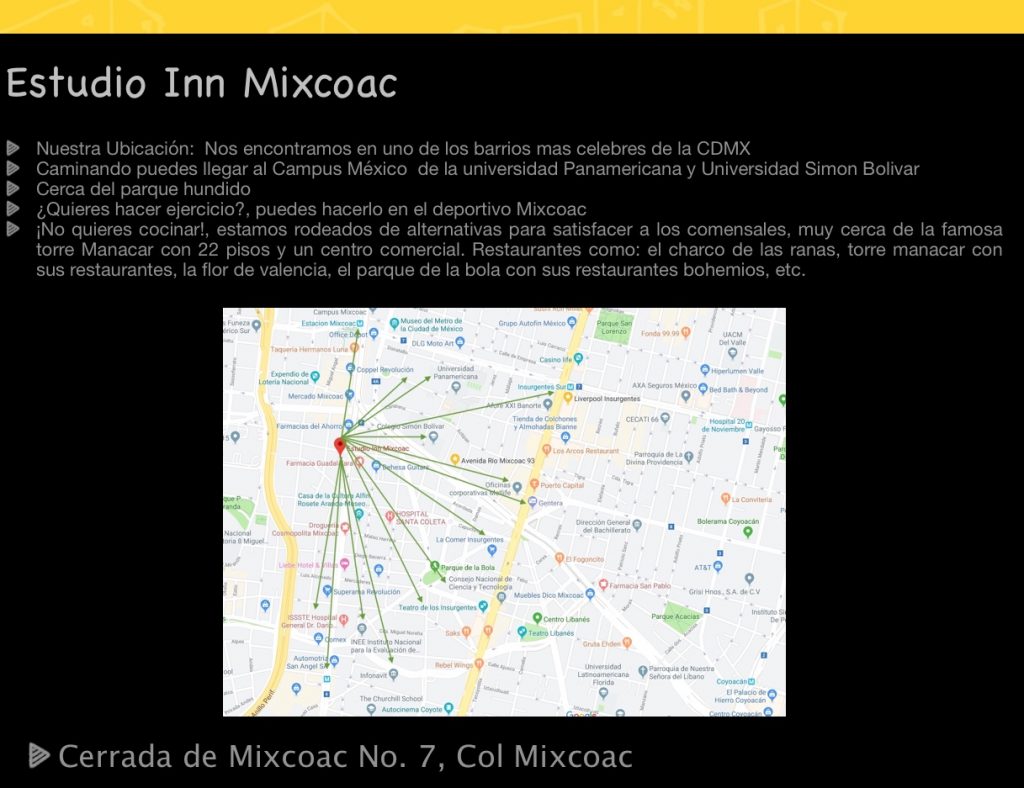Select the Puerto Capital restaurant pin
Image resolution: width=1024 pixels, height=788 pixels.
(x=534, y=484)
